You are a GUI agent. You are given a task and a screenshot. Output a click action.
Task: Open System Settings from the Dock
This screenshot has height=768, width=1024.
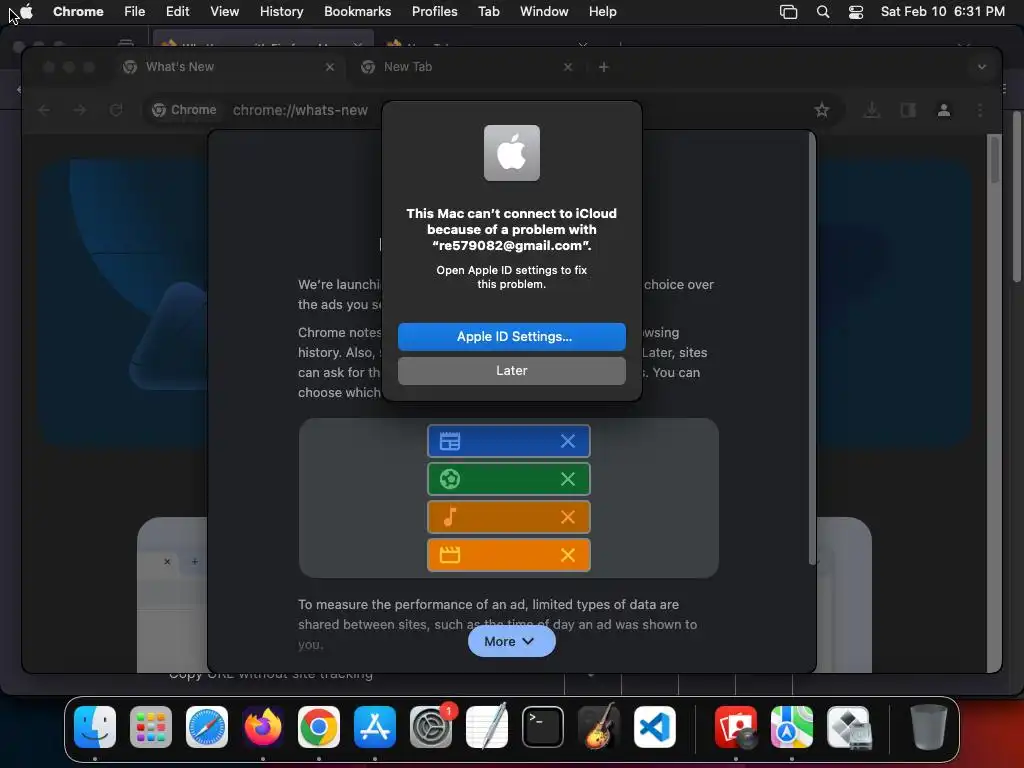(431, 727)
